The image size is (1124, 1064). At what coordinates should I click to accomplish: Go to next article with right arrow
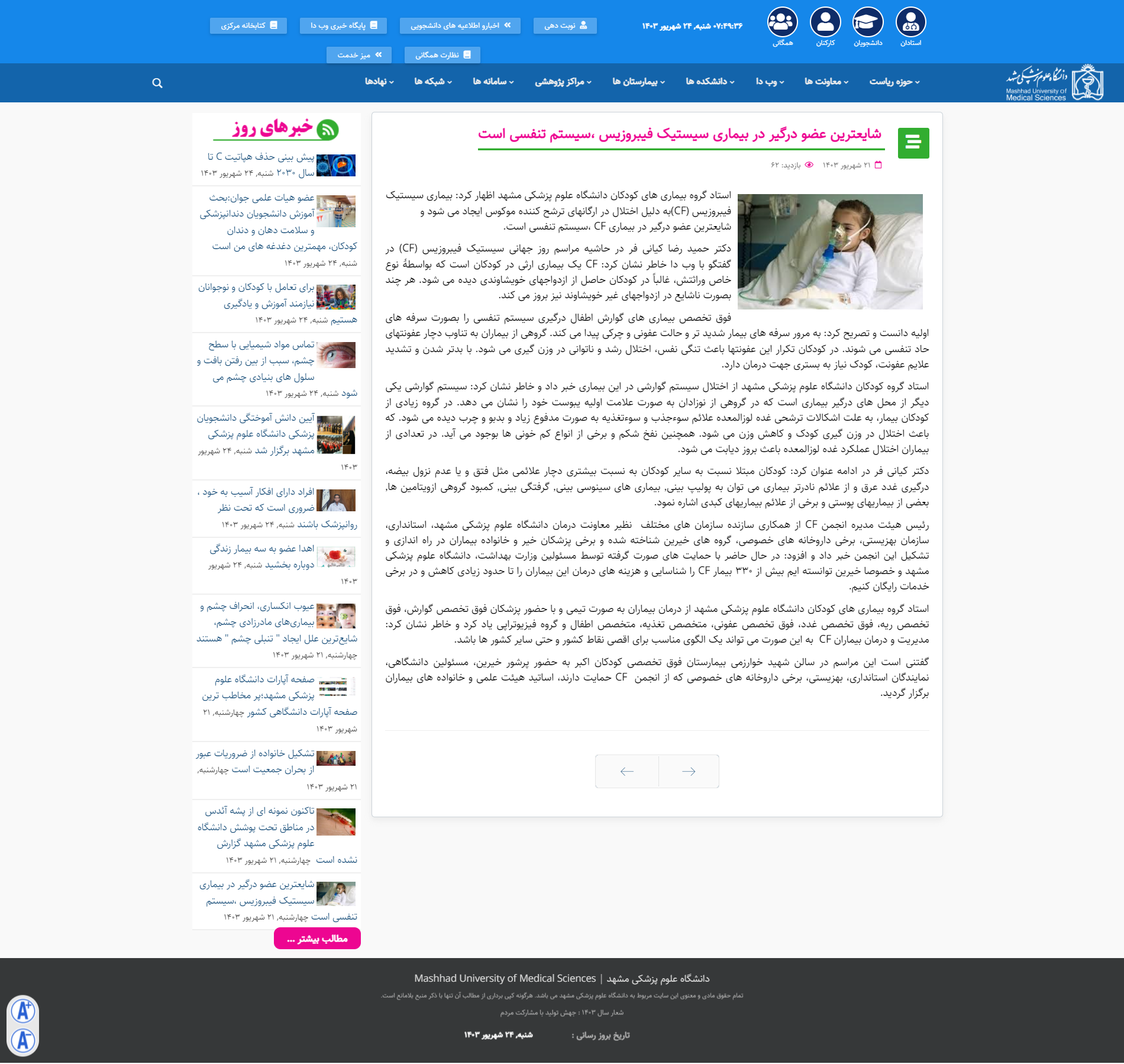click(x=689, y=771)
